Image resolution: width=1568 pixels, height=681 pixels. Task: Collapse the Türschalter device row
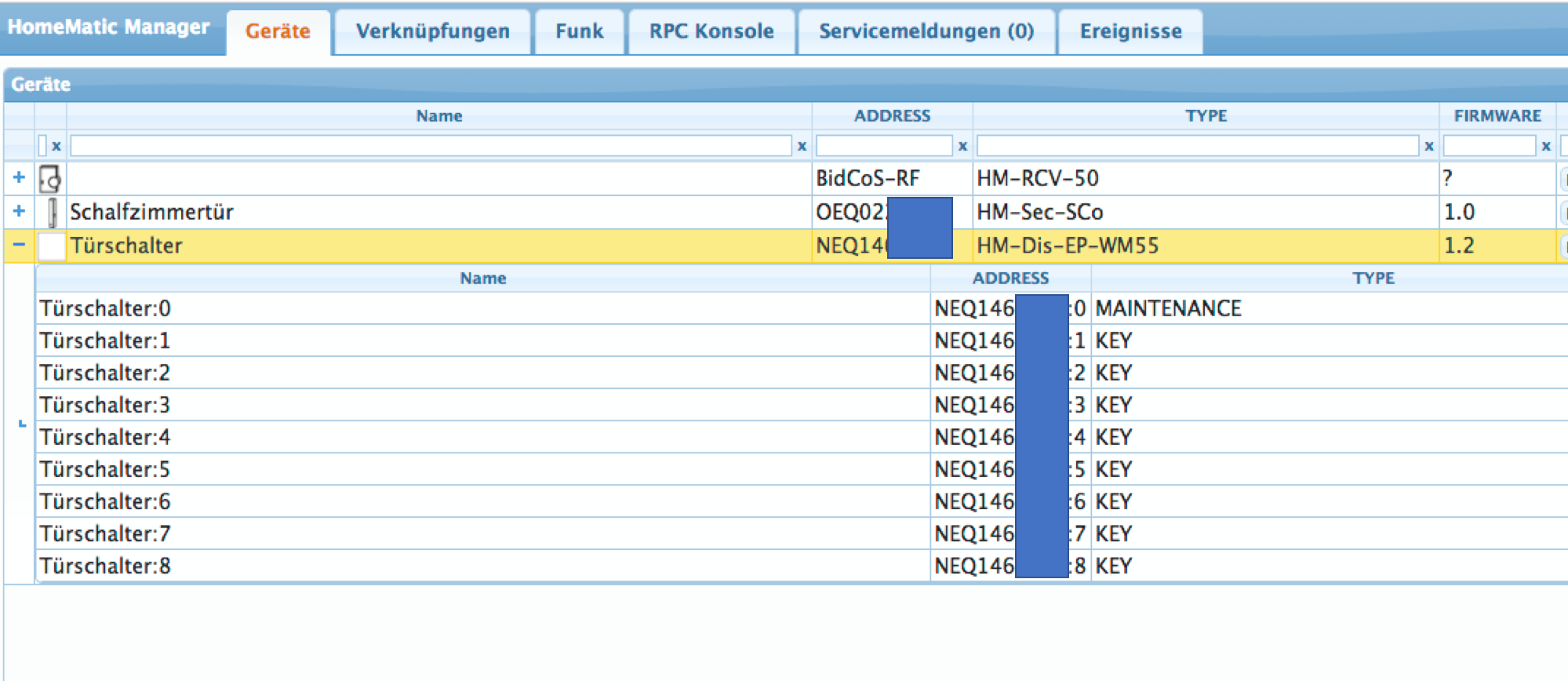(x=19, y=245)
